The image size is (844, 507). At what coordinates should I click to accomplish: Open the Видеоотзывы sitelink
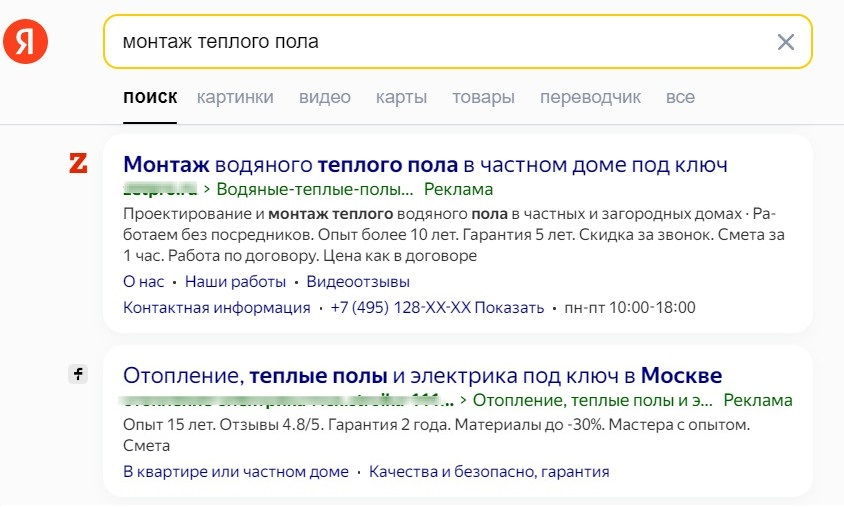click(358, 282)
